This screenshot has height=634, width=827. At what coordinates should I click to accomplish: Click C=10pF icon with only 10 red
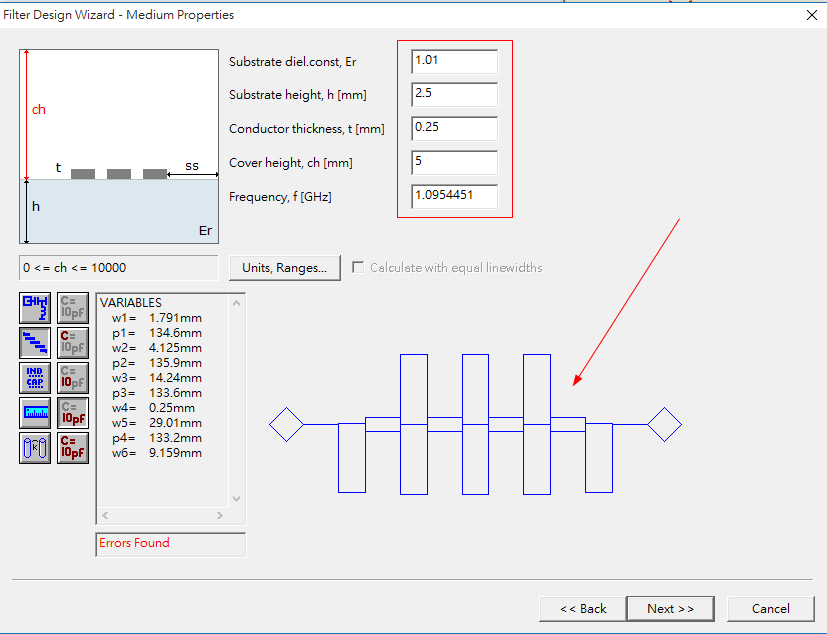tap(73, 378)
